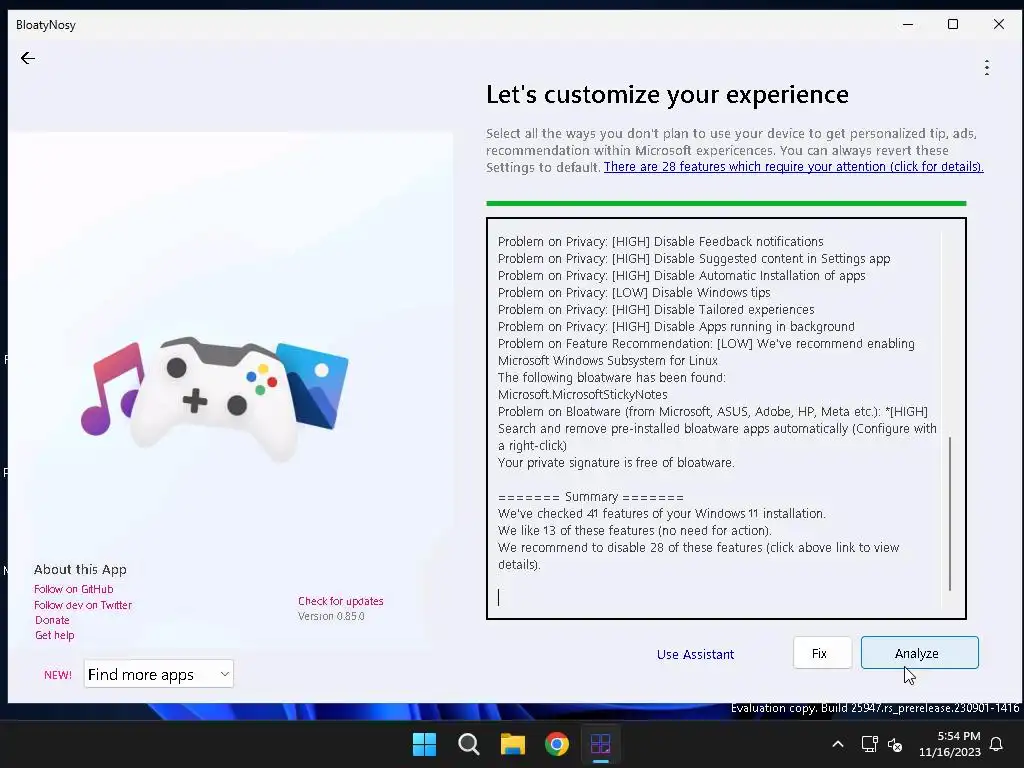Click inside the analysis results text box

pyautogui.click(x=726, y=418)
